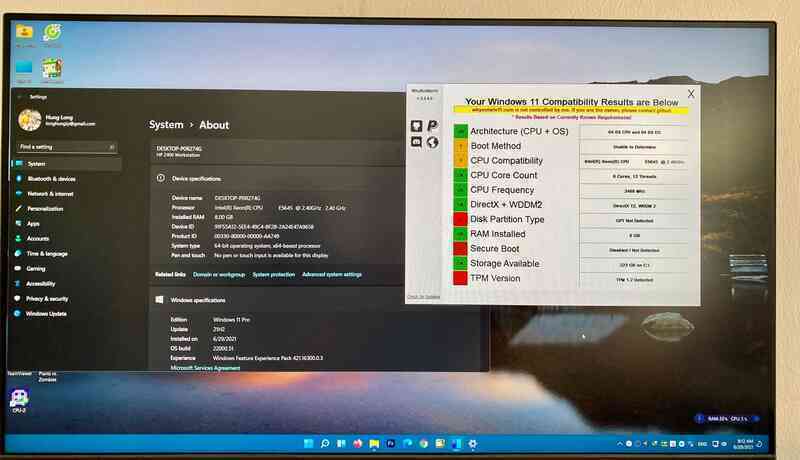Image resolution: width=800 pixels, height=460 pixels.
Task: Open Photoshop from taskbar
Action: [391, 444]
